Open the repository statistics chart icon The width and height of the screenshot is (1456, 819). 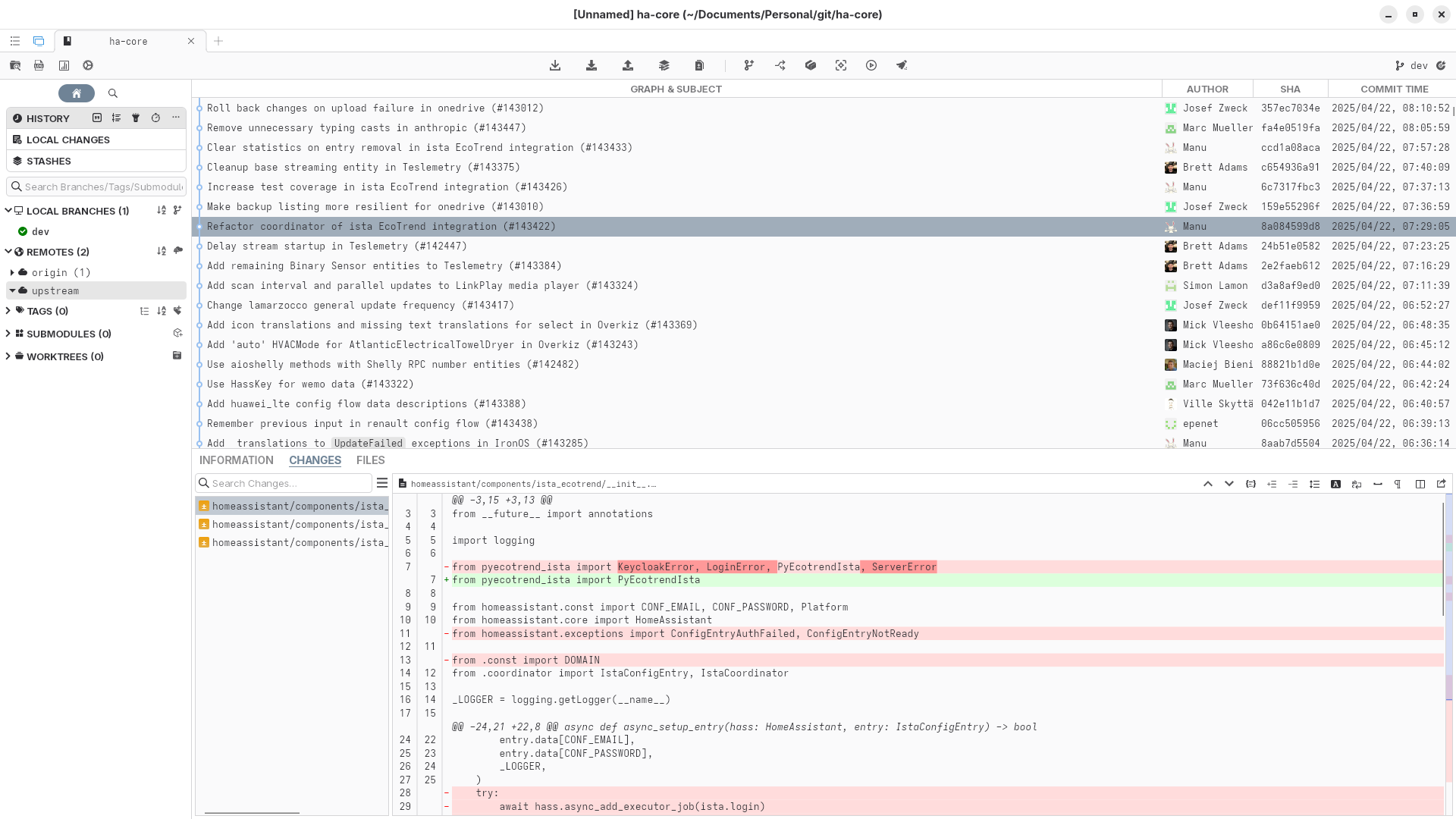coord(64,65)
